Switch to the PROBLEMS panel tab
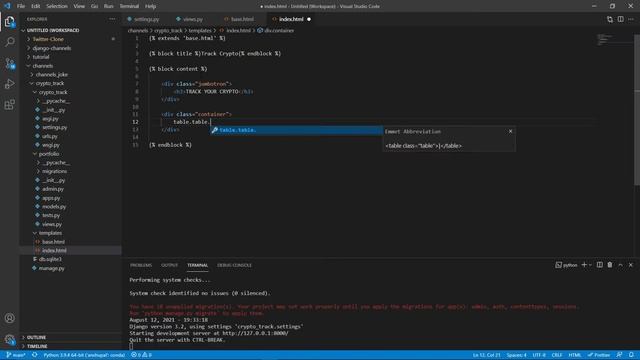 141,265
